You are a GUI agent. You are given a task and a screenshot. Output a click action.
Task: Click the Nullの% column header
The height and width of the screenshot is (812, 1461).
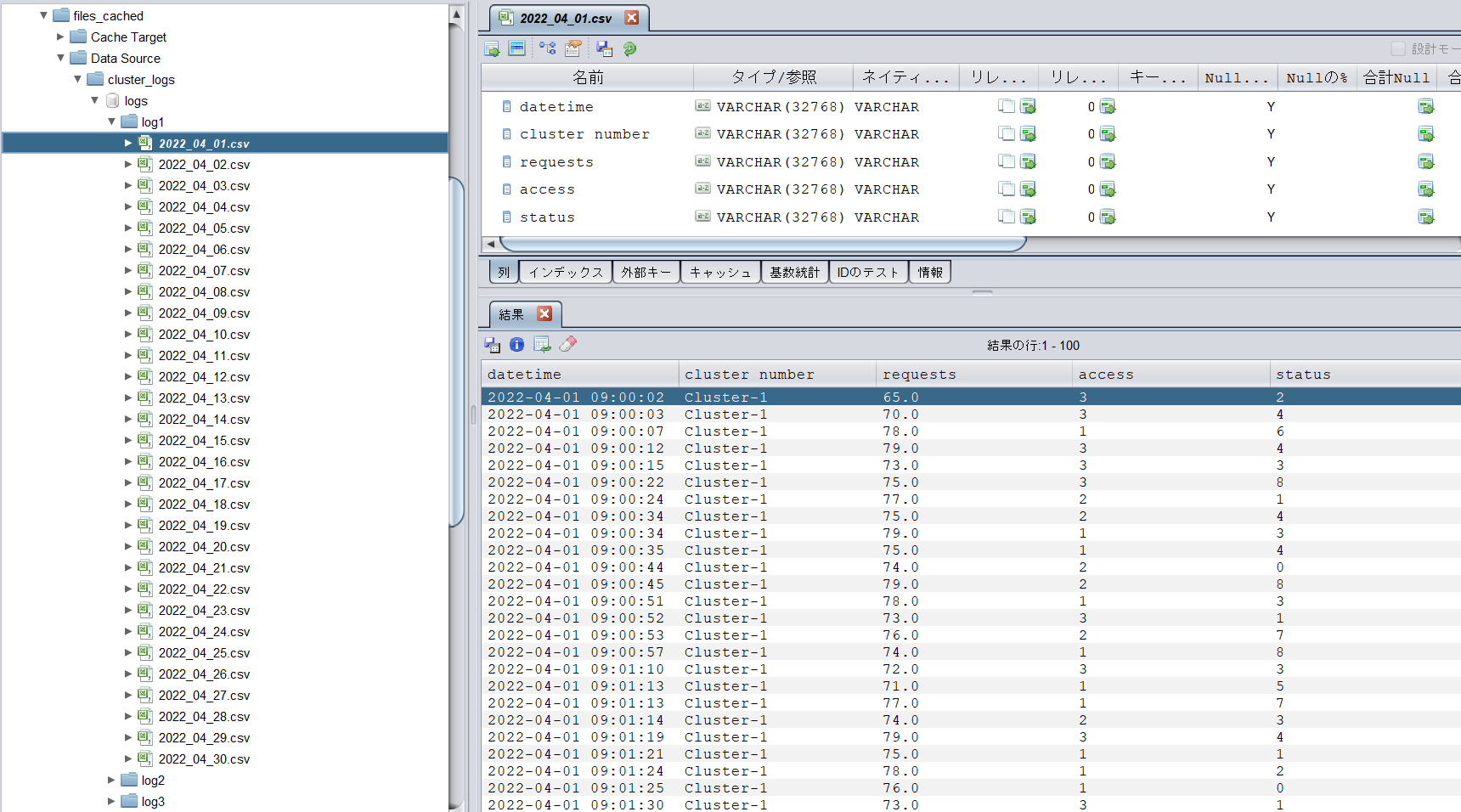[1317, 77]
